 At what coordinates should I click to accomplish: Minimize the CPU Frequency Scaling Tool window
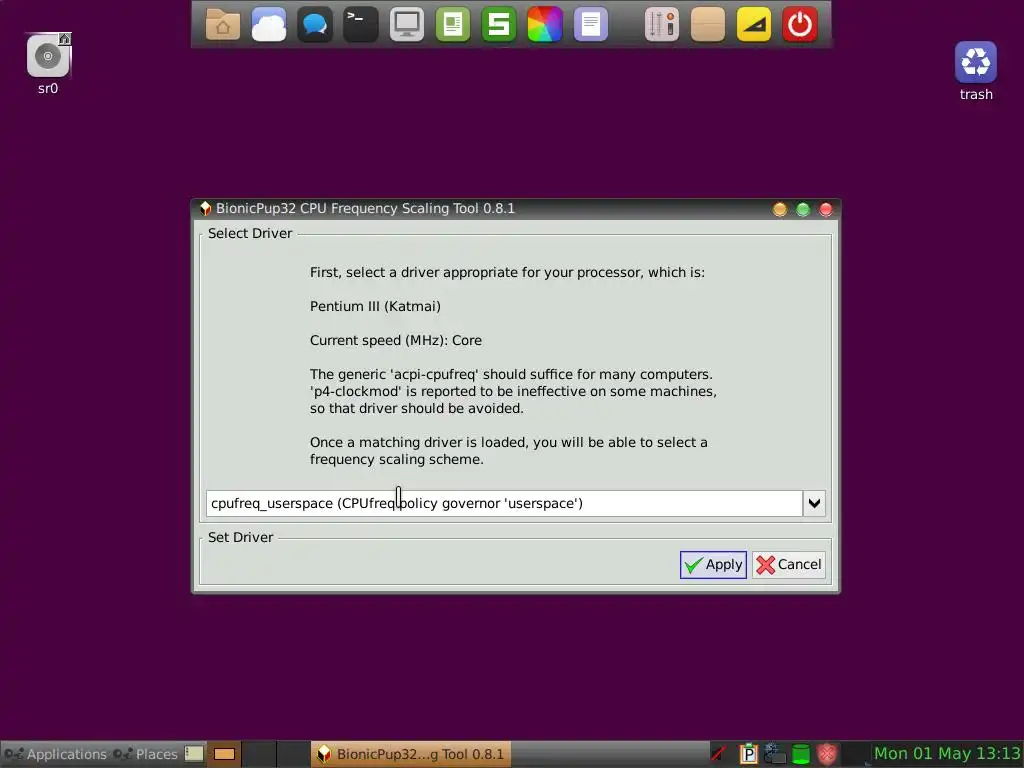pyautogui.click(x=780, y=209)
